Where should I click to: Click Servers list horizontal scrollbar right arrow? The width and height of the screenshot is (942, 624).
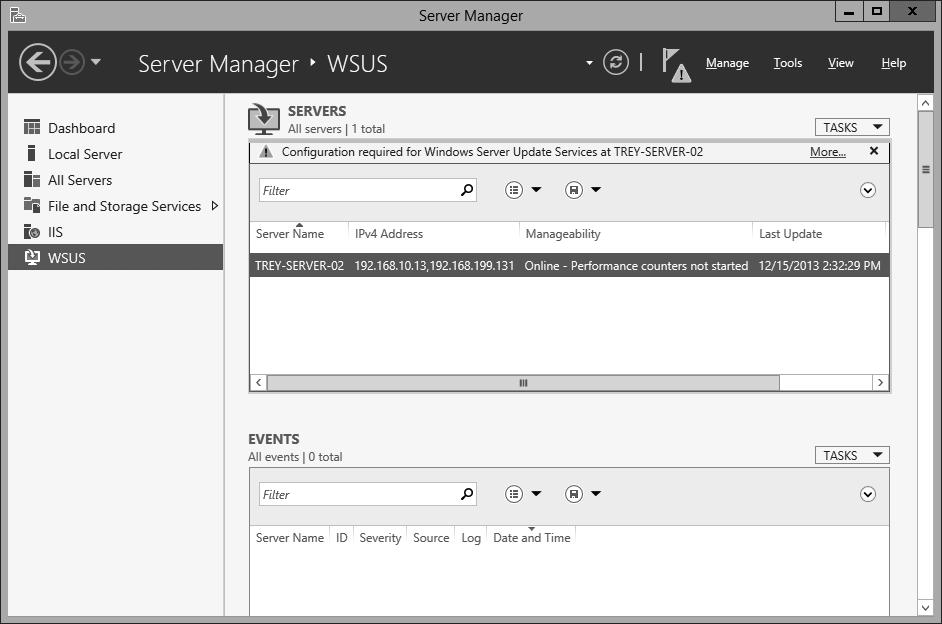tap(880, 383)
